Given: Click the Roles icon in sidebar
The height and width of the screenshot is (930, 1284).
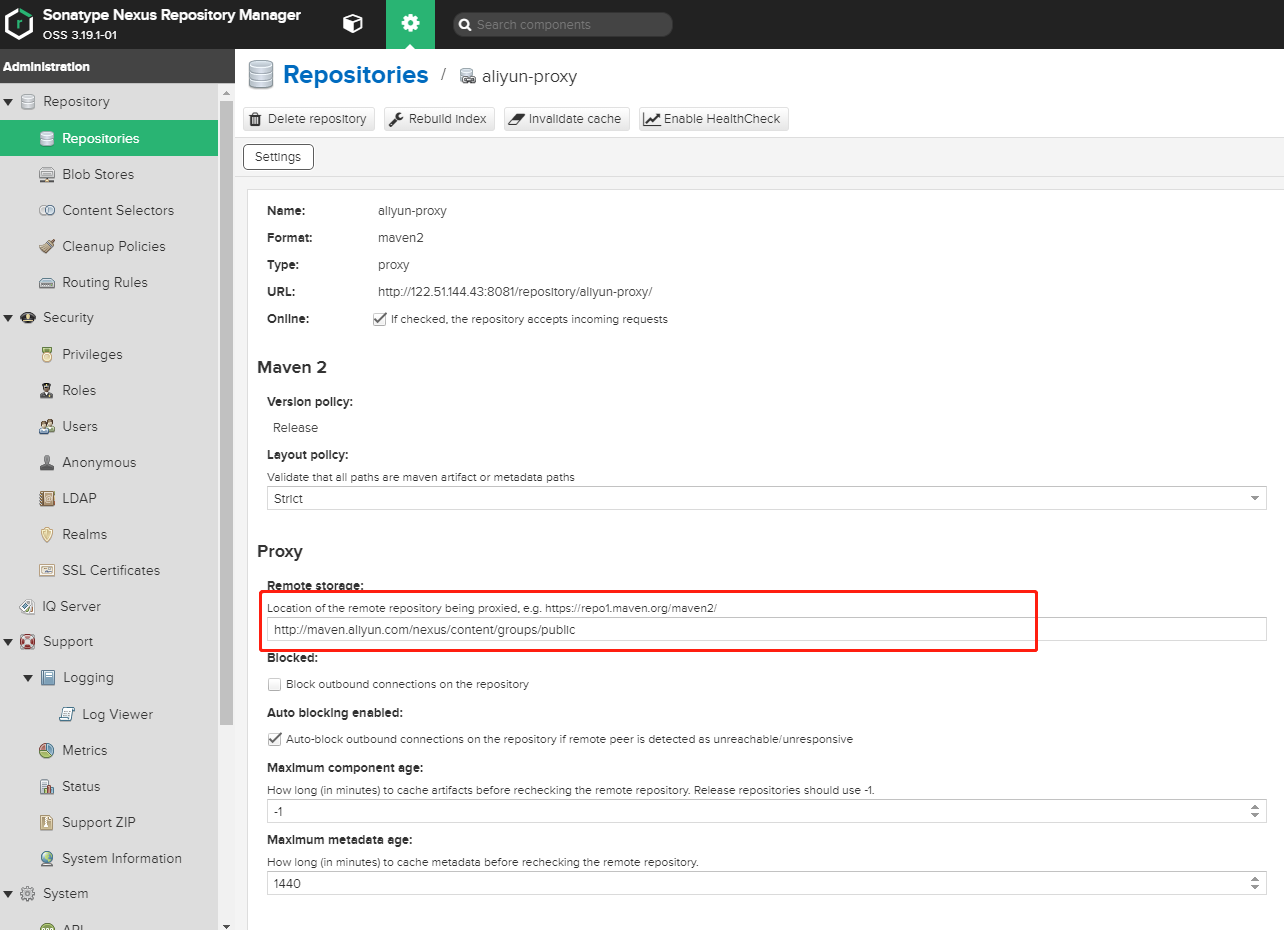Looking at the screenshot, I should point(46,390).
